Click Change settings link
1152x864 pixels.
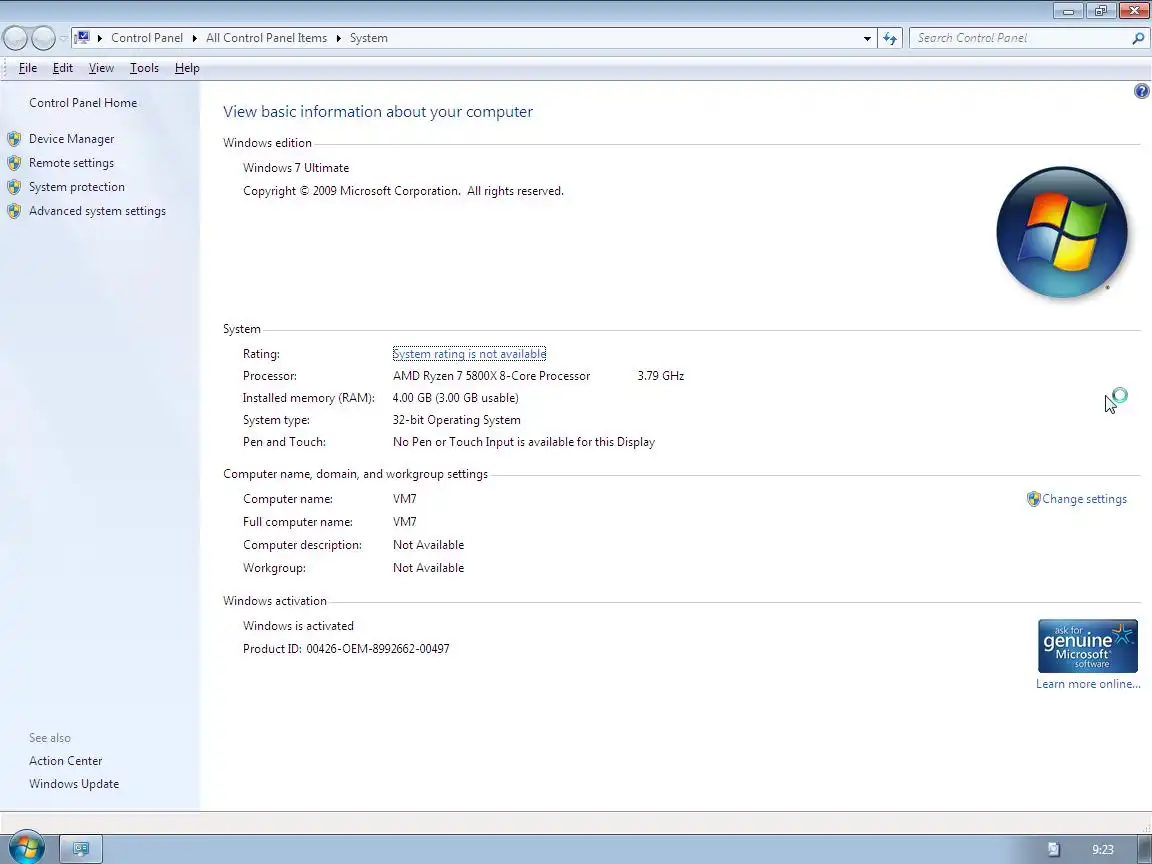[1084, 499]
